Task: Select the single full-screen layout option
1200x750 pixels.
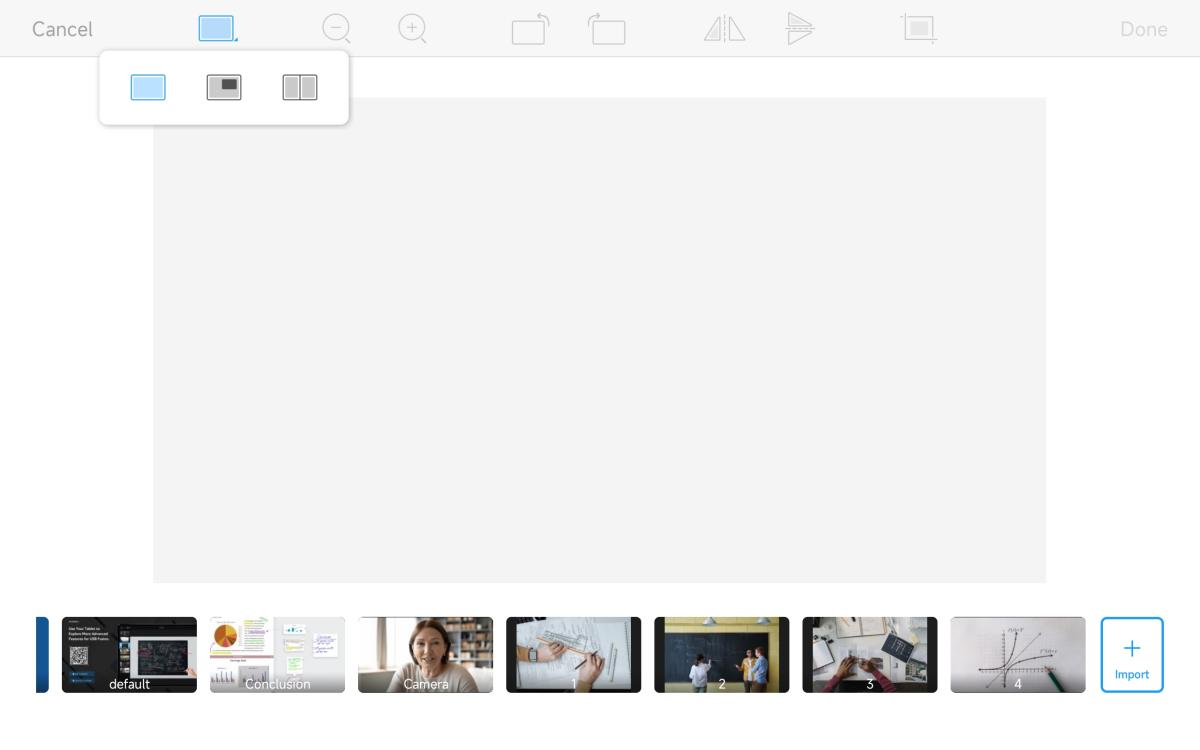Action: coord(148,88)
